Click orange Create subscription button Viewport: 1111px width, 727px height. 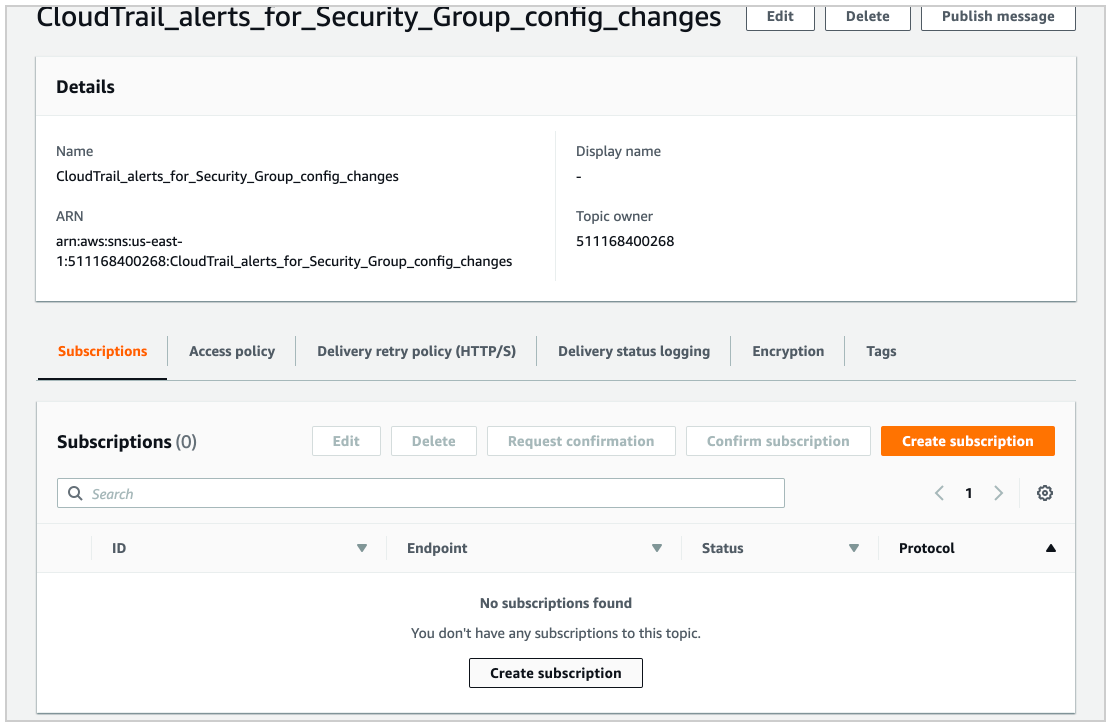[x=968, y=441]
